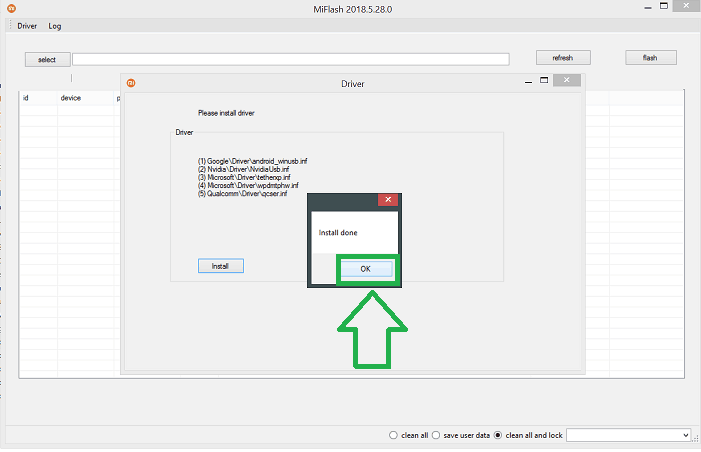
Task: Click Microsoft wpdmtphw.inf driver entry
Action: tap(248, 185)
